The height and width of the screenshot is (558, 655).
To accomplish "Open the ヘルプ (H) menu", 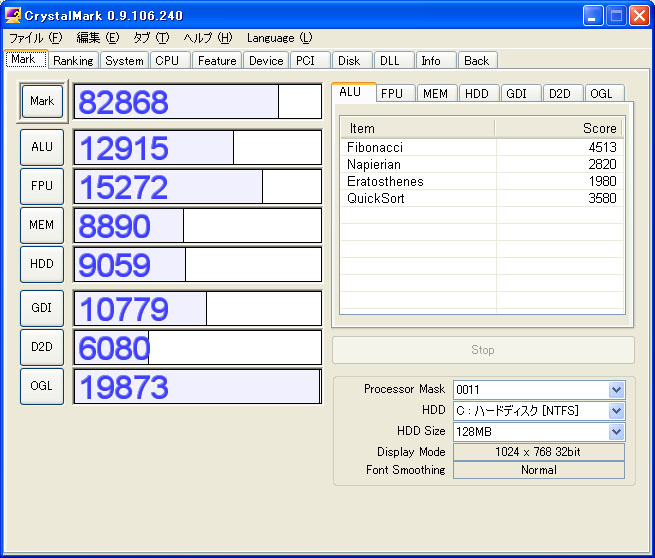I will (208, 38).
